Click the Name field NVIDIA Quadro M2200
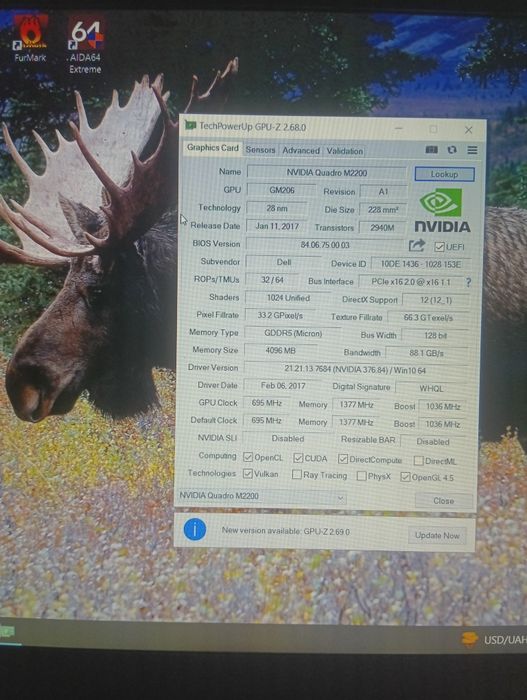Image resolution: width=527 pixels, height=700 pixels. (326, 173)
